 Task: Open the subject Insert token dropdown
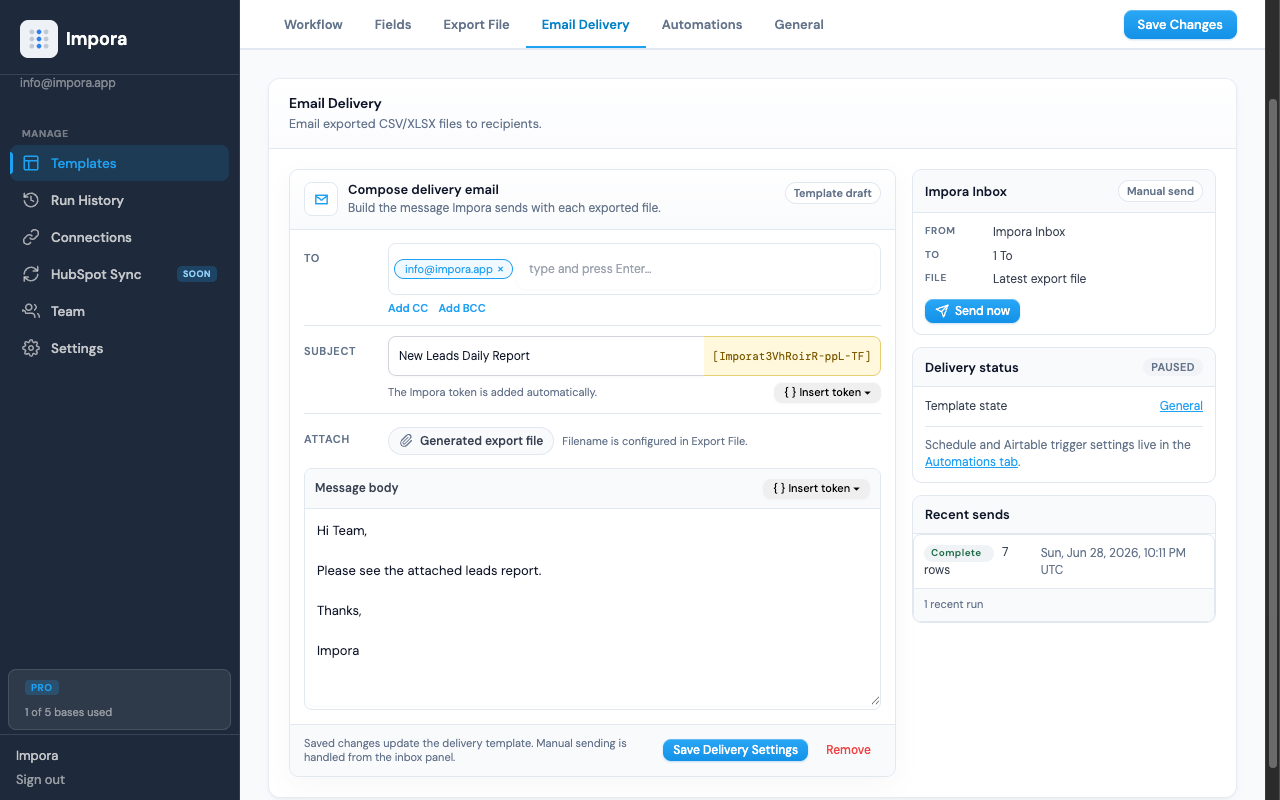click(827, 392)
